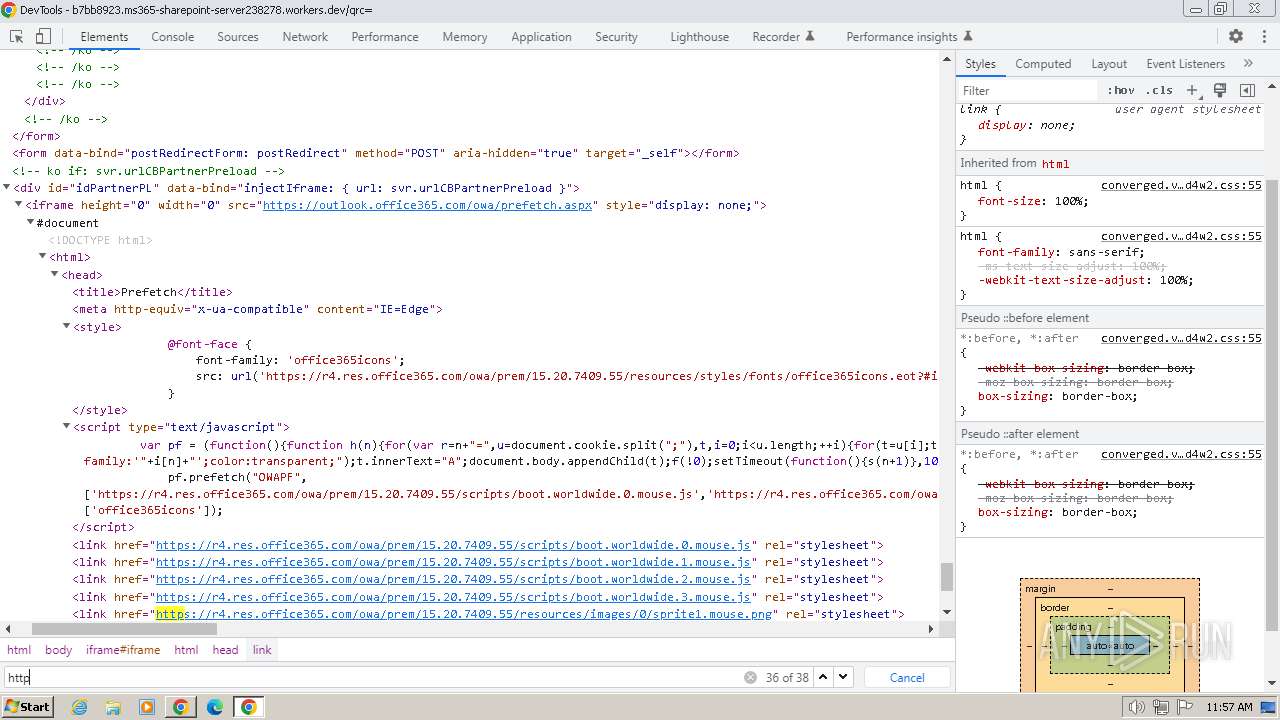The height and width of the screenshot is (720, 1280).
Task: Open the boot.worldwide.0.mouse.js stylesheet link
Action: coord(453,545)
